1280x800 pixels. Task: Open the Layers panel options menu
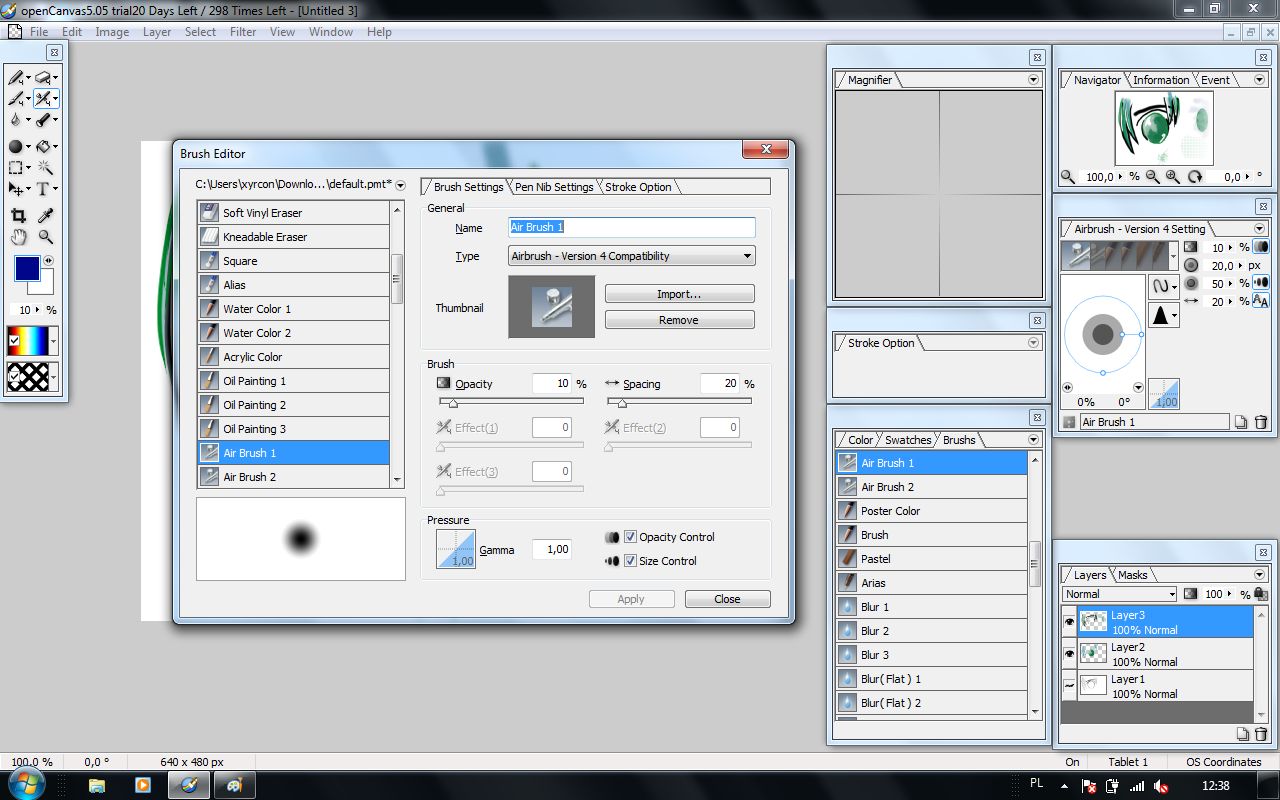pyautogui.click(x=1259, y=575)
